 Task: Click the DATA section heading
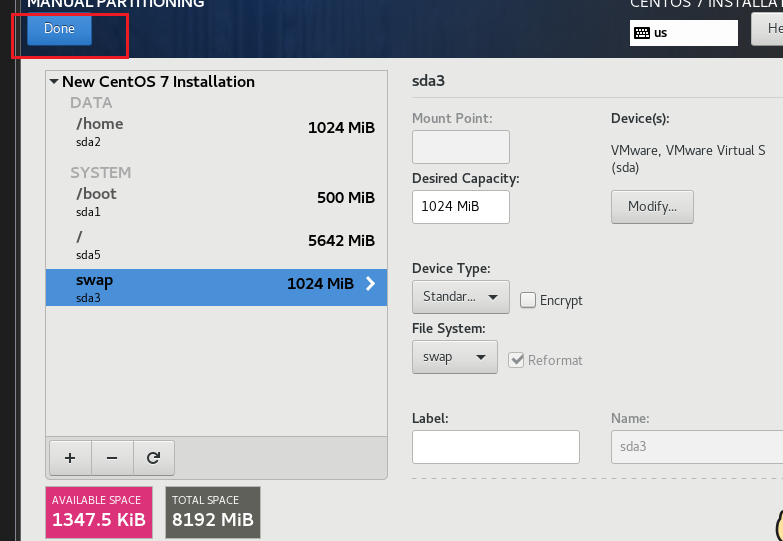[91, 102]
